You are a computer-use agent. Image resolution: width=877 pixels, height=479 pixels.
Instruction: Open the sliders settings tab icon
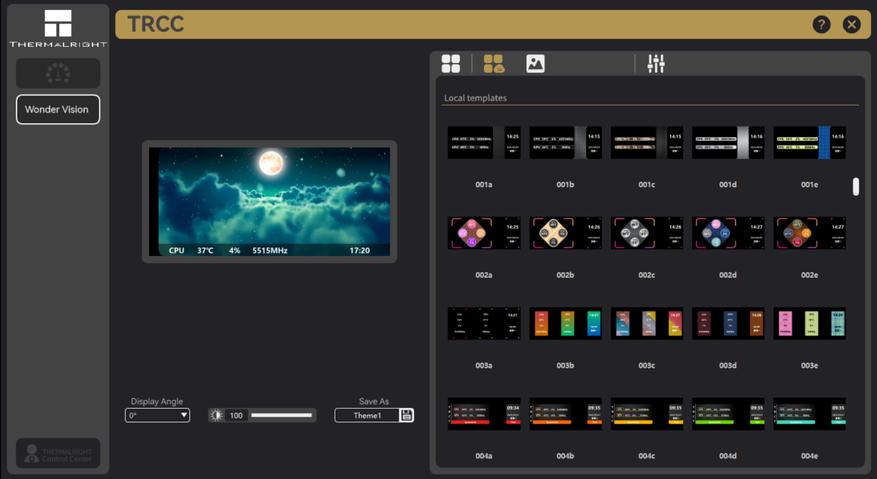tap(656, 64)
